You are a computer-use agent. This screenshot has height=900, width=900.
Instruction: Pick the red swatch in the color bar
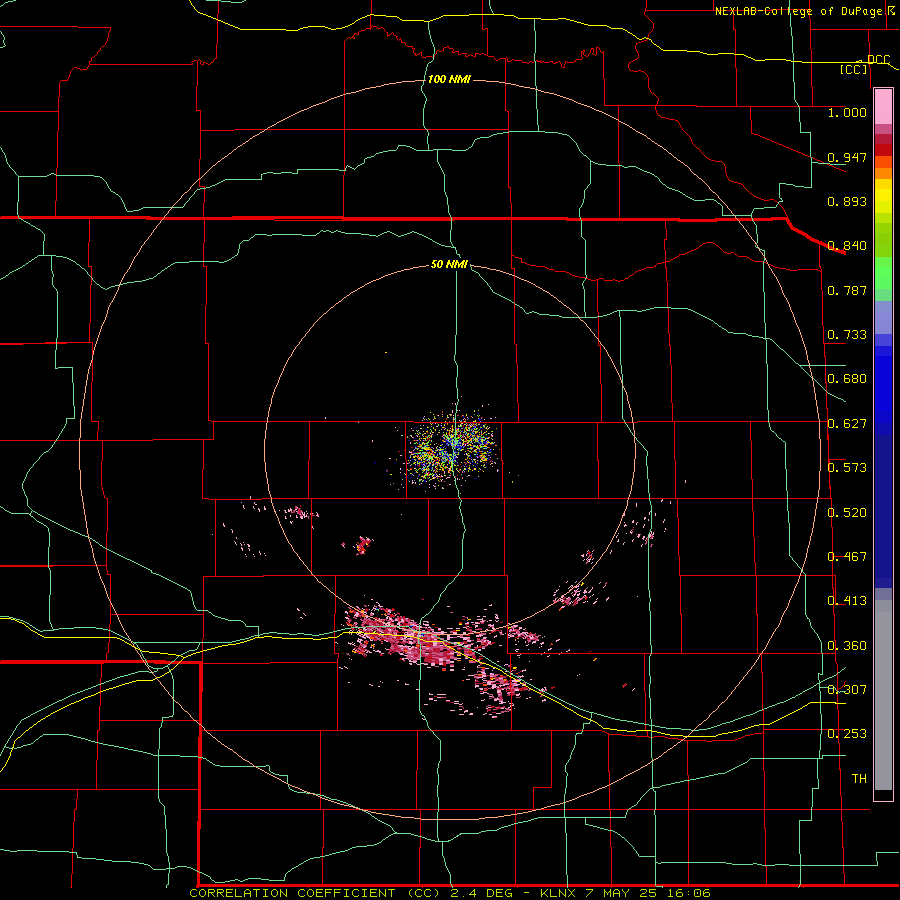click(x=883, y=150)
